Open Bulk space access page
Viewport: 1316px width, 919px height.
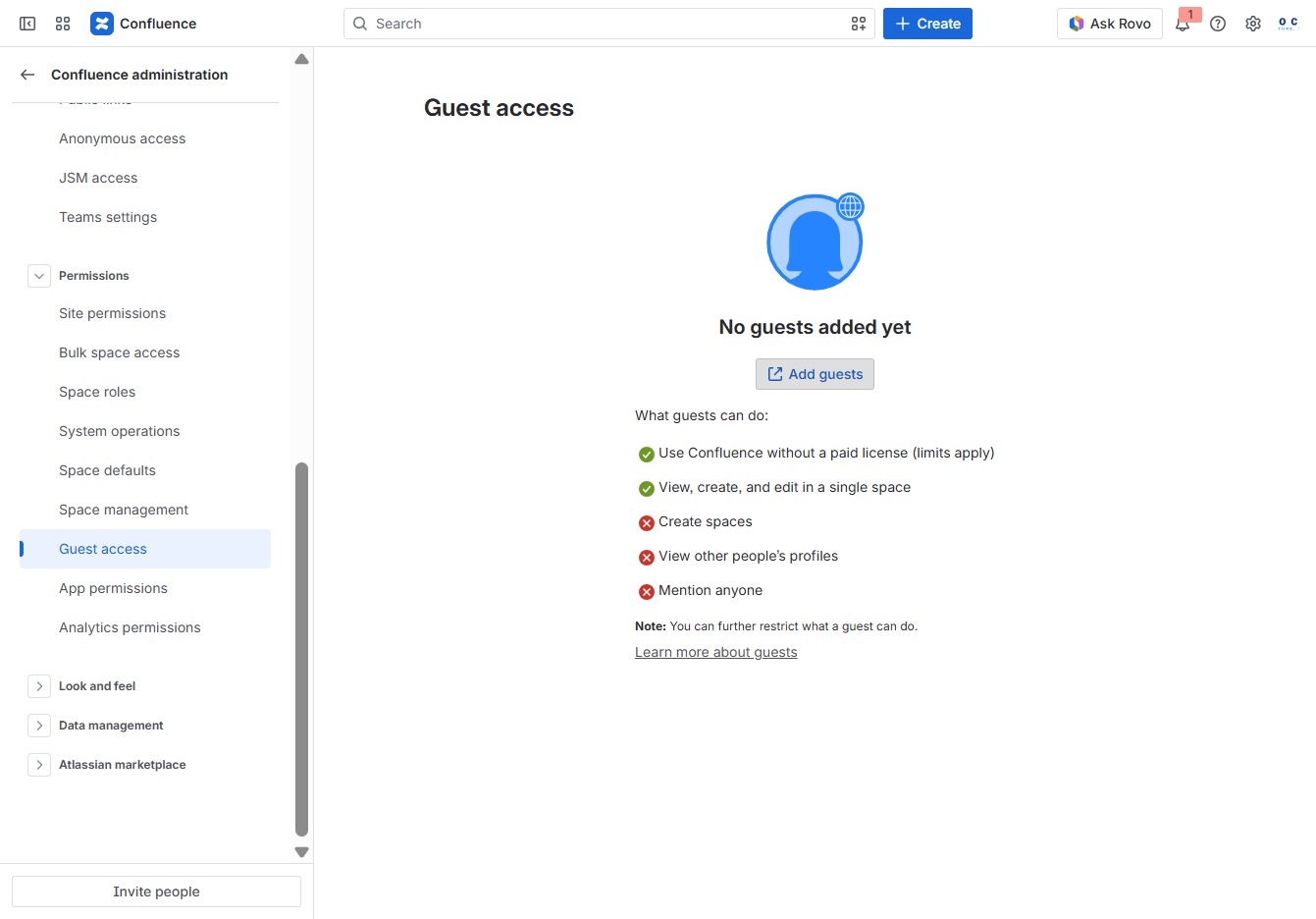pyautogui.click(x=145, y=352)
